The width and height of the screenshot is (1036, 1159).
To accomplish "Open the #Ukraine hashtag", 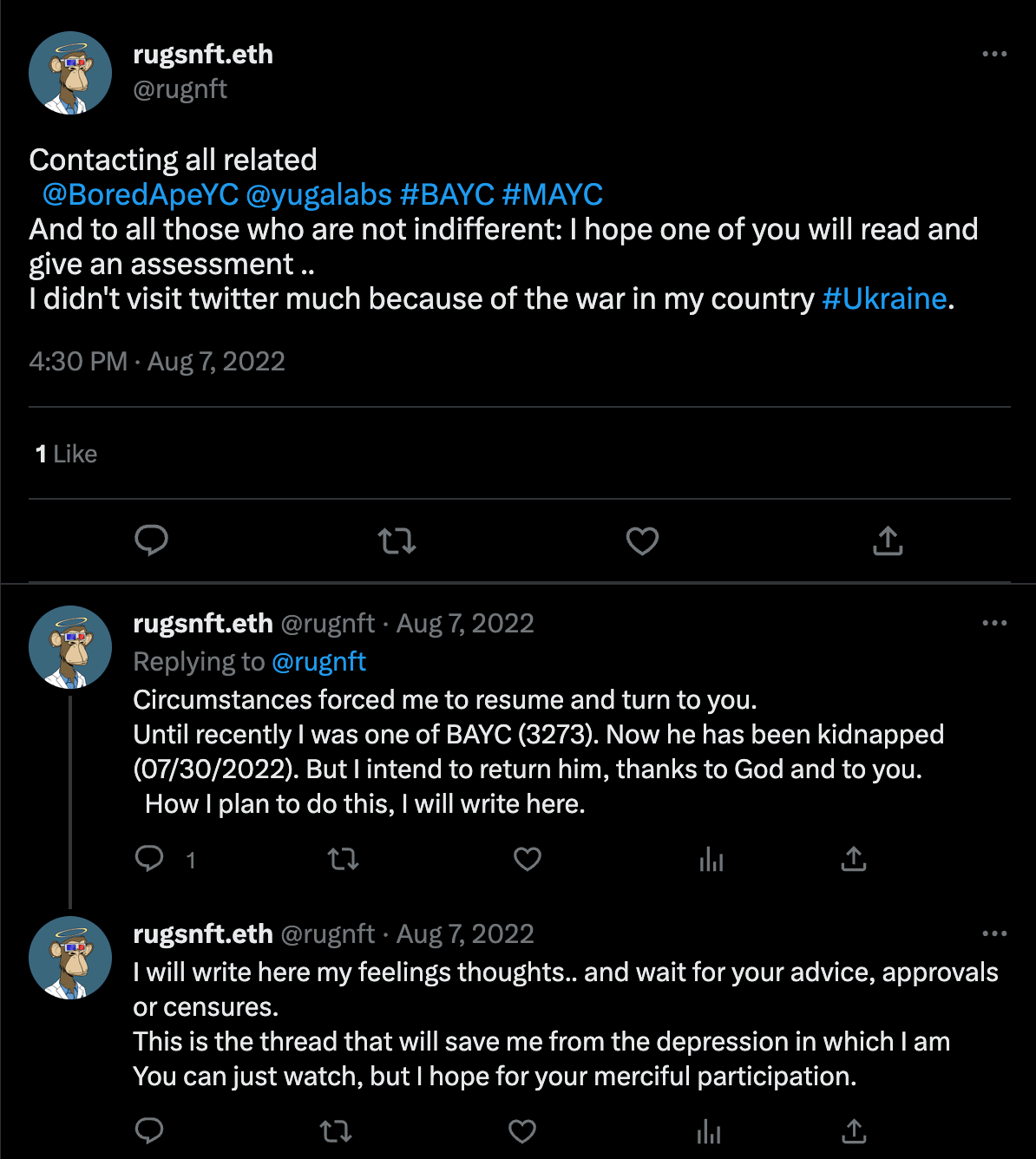I will [x=884, y=298].
